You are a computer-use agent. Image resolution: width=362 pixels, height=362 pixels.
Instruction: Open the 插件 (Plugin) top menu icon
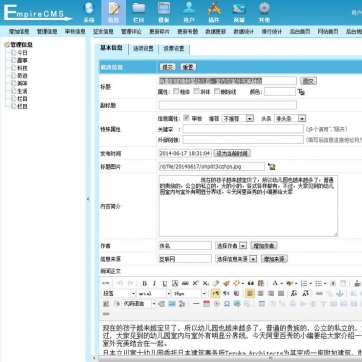click(214, 12)
